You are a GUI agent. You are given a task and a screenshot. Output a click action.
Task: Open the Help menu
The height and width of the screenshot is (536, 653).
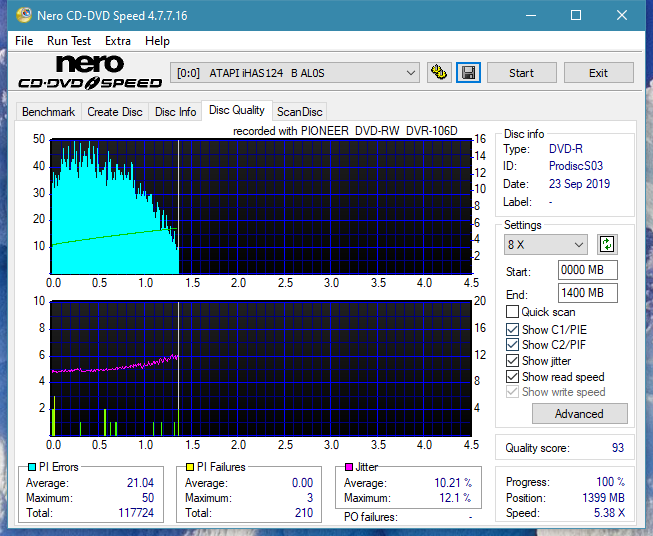coord(157,41)
